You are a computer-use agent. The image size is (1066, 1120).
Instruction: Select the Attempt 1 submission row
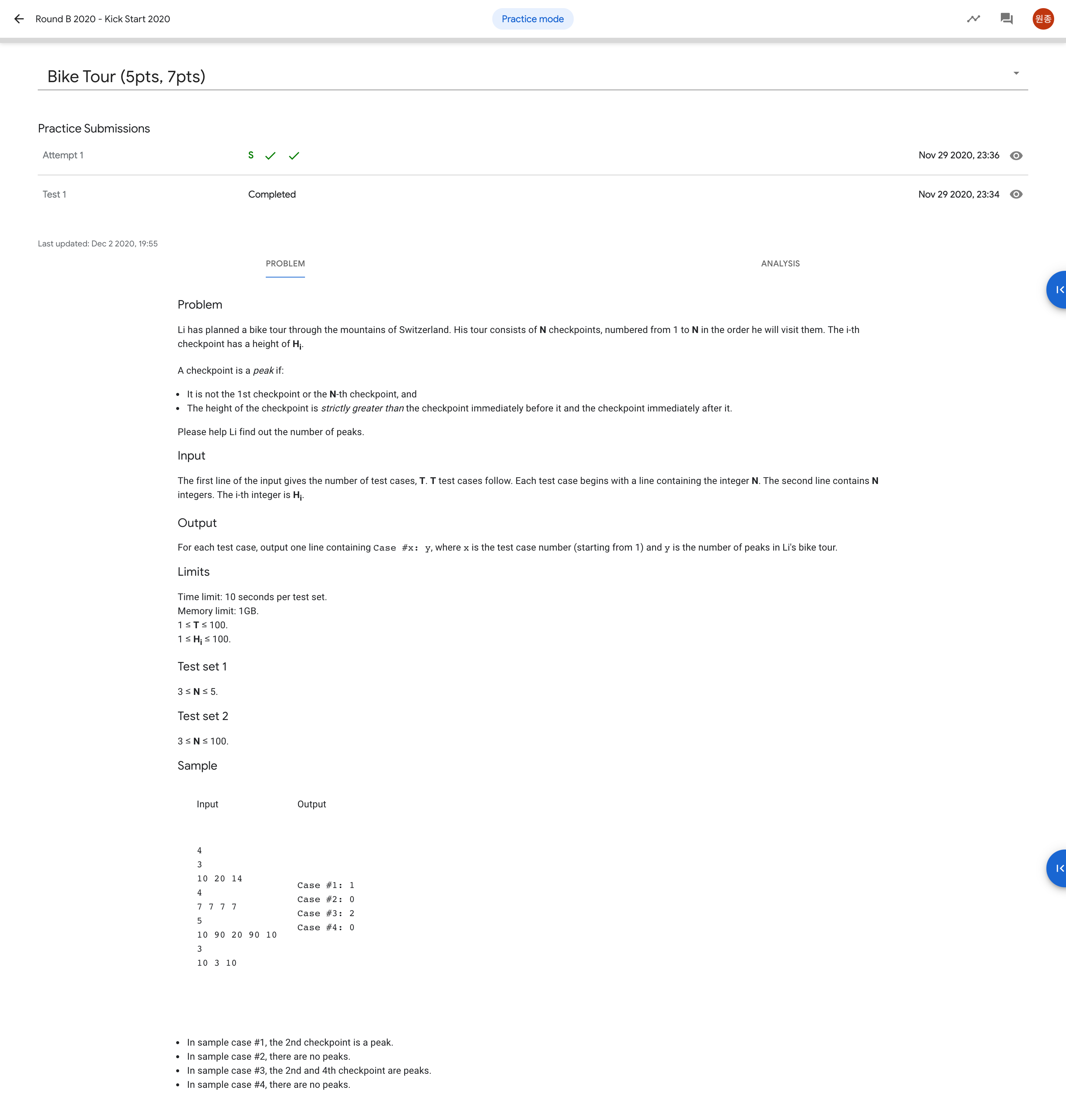[63, 155]
